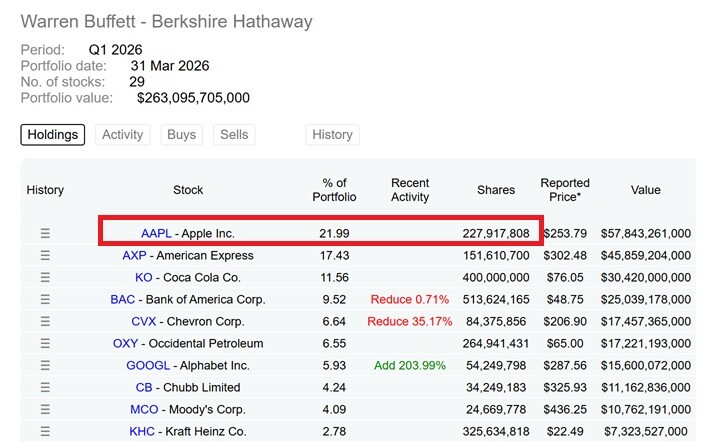
Task: Sort by Recent Activity header
Action: pyautogui.click(x=410, y=190)
